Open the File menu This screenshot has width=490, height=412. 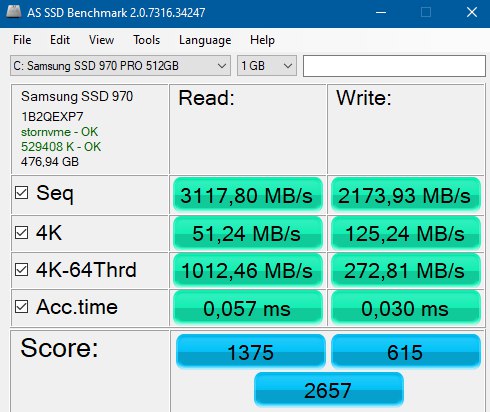tap(22, 40)
